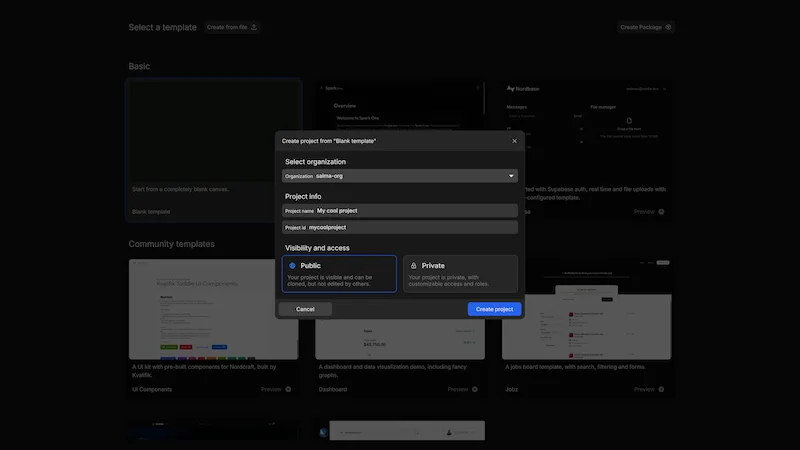Click the lock icon on Private
Screen dimensions: 800x450
tap(414, 266)
